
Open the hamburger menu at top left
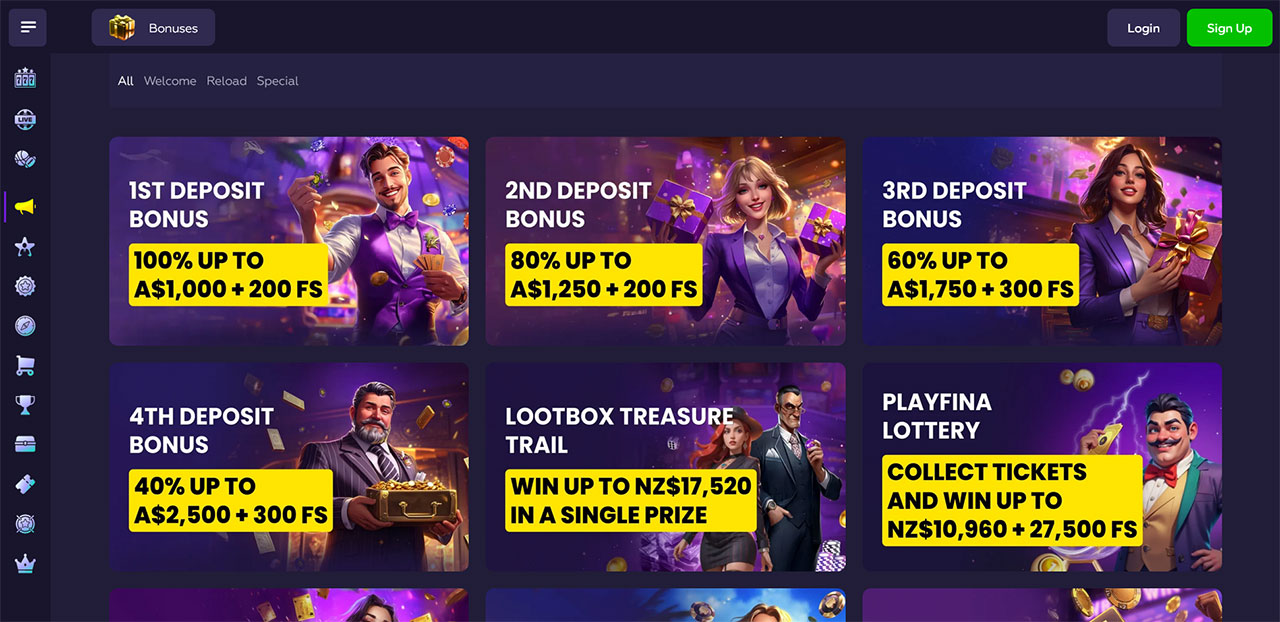click(x=28, y=28)
